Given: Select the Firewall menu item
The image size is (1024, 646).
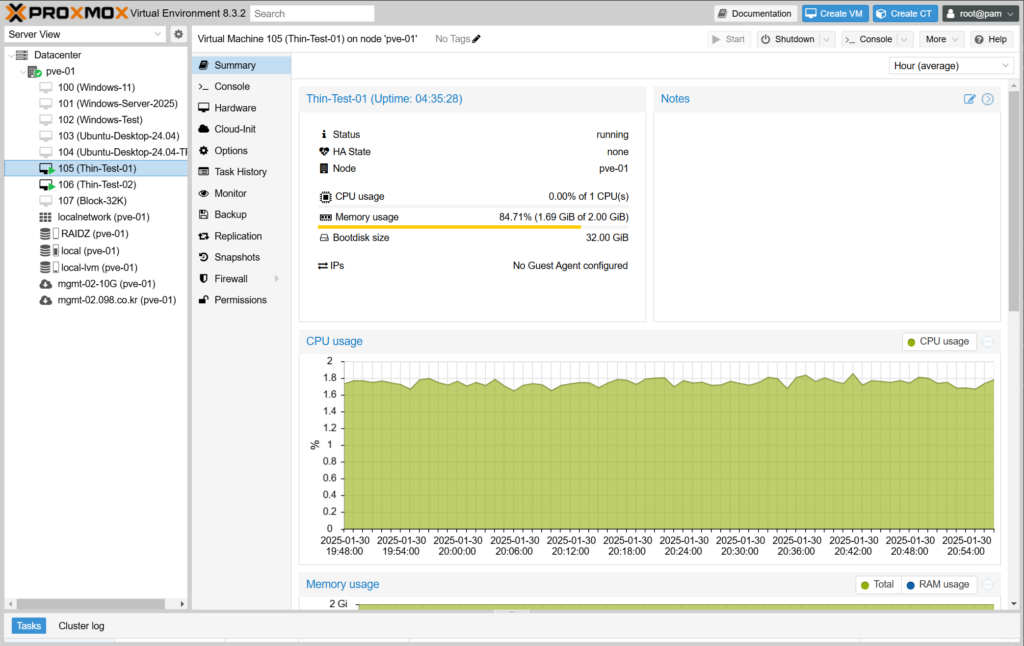Looking at the screenshot, I should [231, 279].
